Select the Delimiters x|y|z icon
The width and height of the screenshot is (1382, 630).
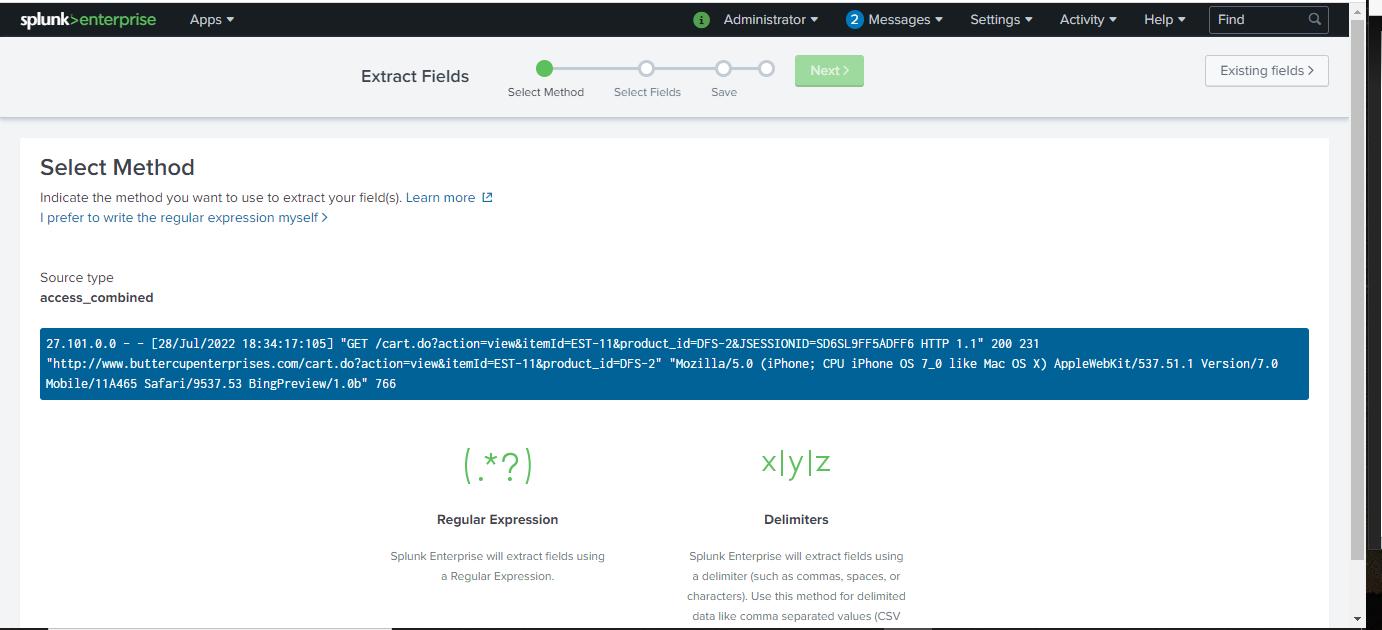796,462
